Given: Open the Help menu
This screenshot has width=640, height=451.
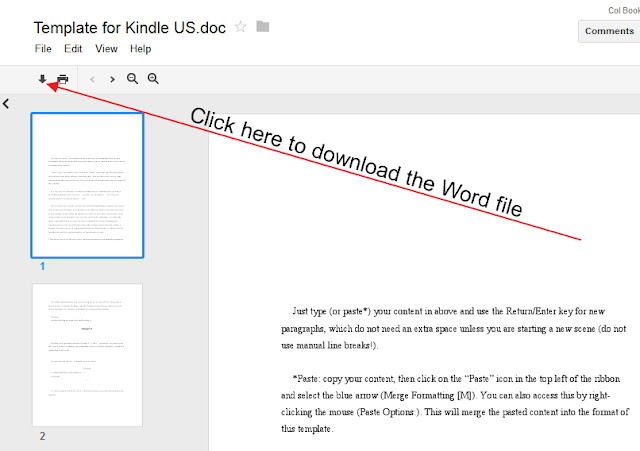Looking at the screenshot, I should point(140,49).
